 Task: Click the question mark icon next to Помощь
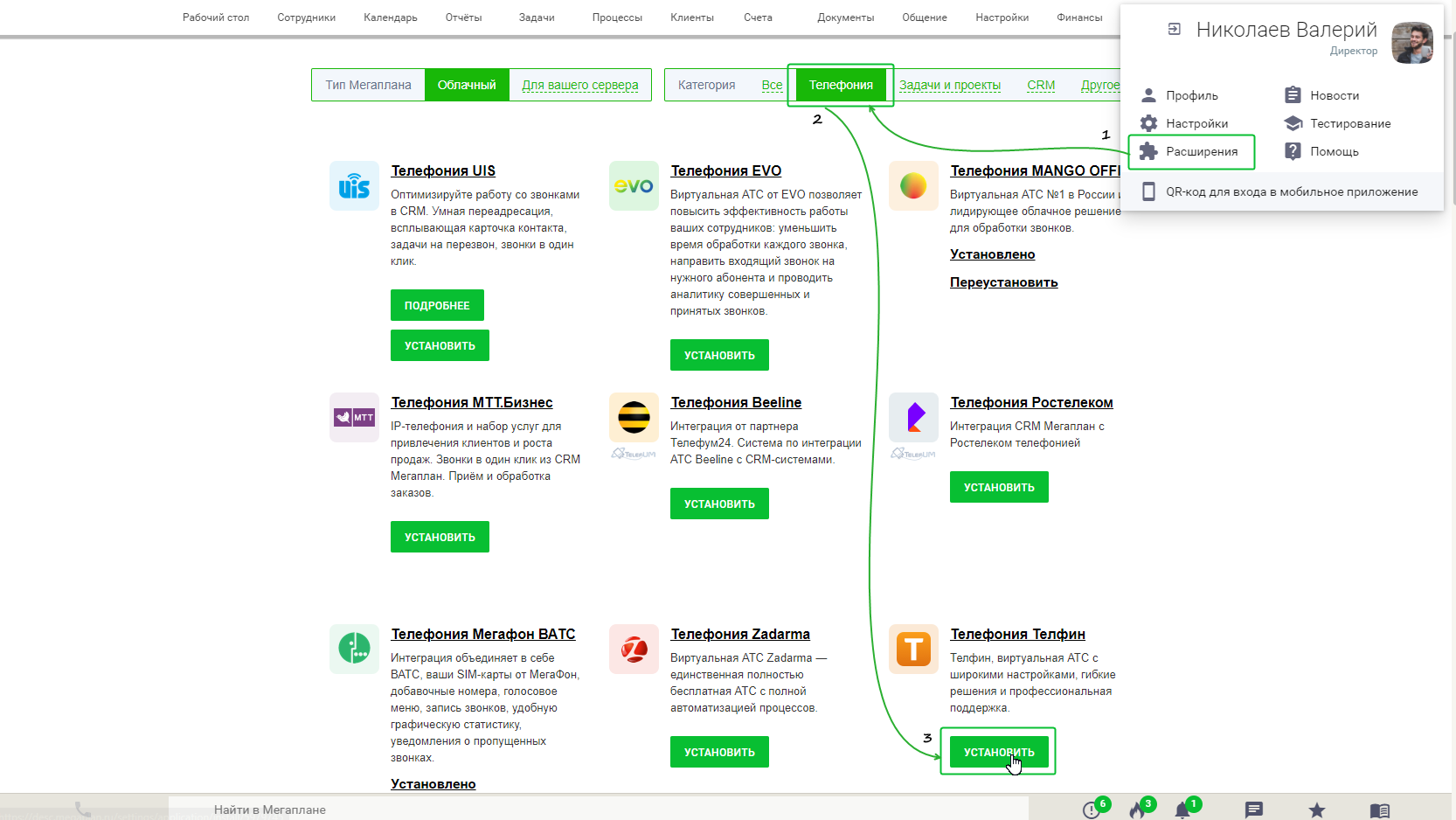[1293, 151]
